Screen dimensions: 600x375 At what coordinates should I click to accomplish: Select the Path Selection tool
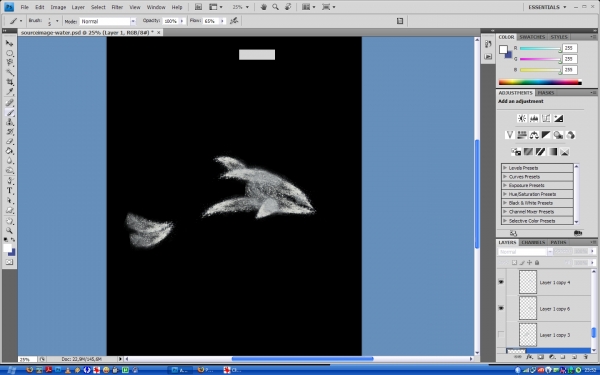pyautogui.click(x=10, y=201)
